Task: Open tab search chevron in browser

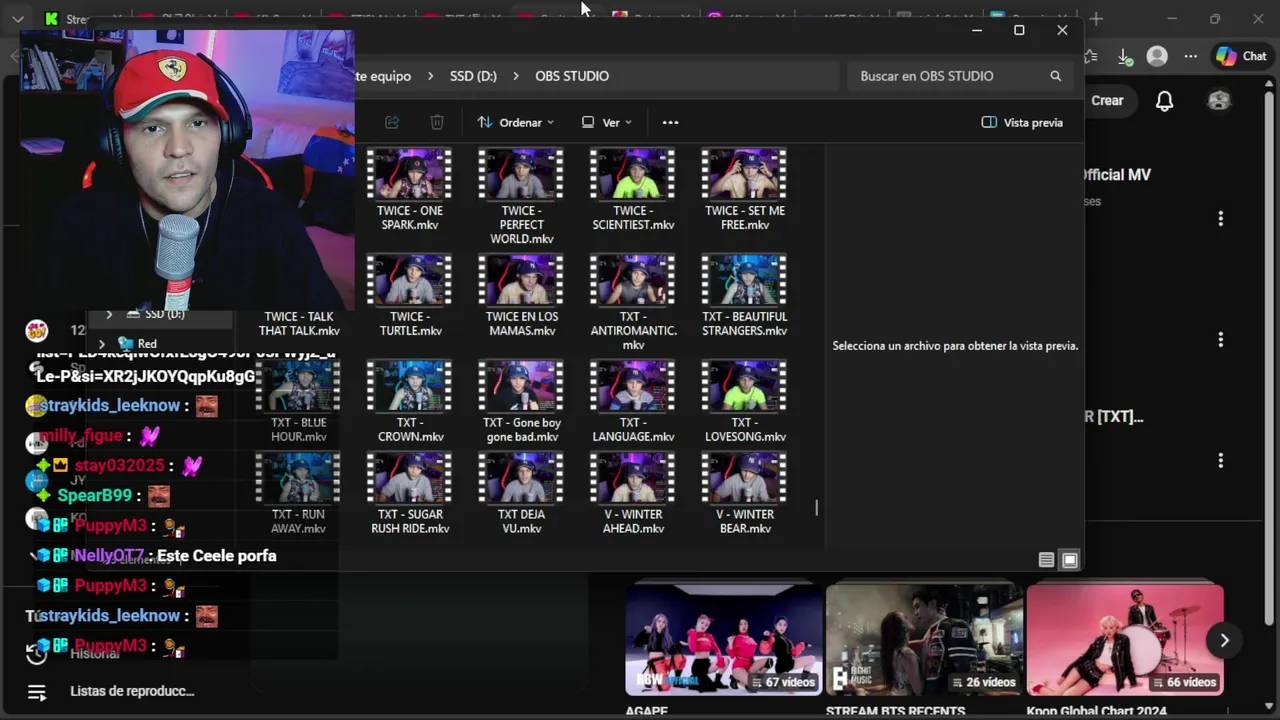Action: tap(17, 19)
